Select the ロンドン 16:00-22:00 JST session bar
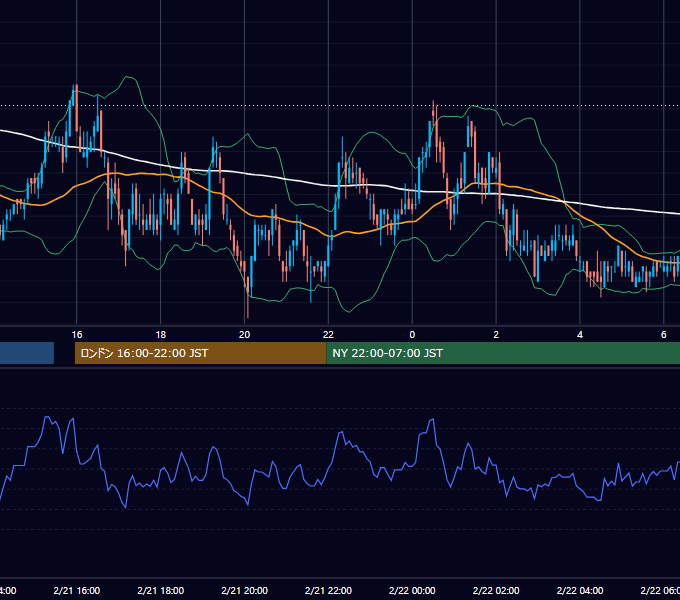 click(200, 353)
